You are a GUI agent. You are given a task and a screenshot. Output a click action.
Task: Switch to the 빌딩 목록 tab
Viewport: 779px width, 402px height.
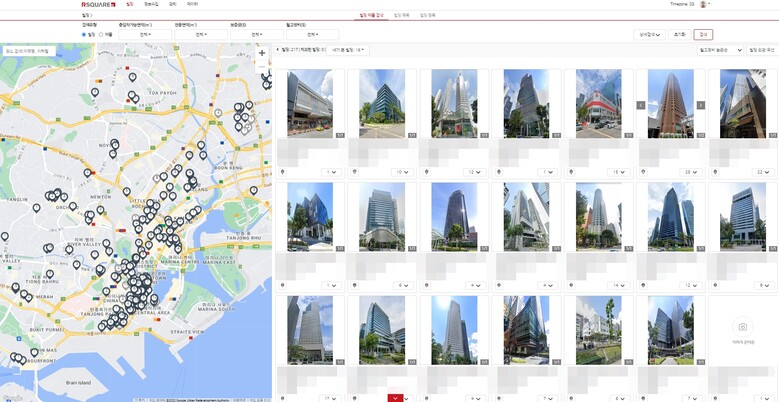[401, 16]
